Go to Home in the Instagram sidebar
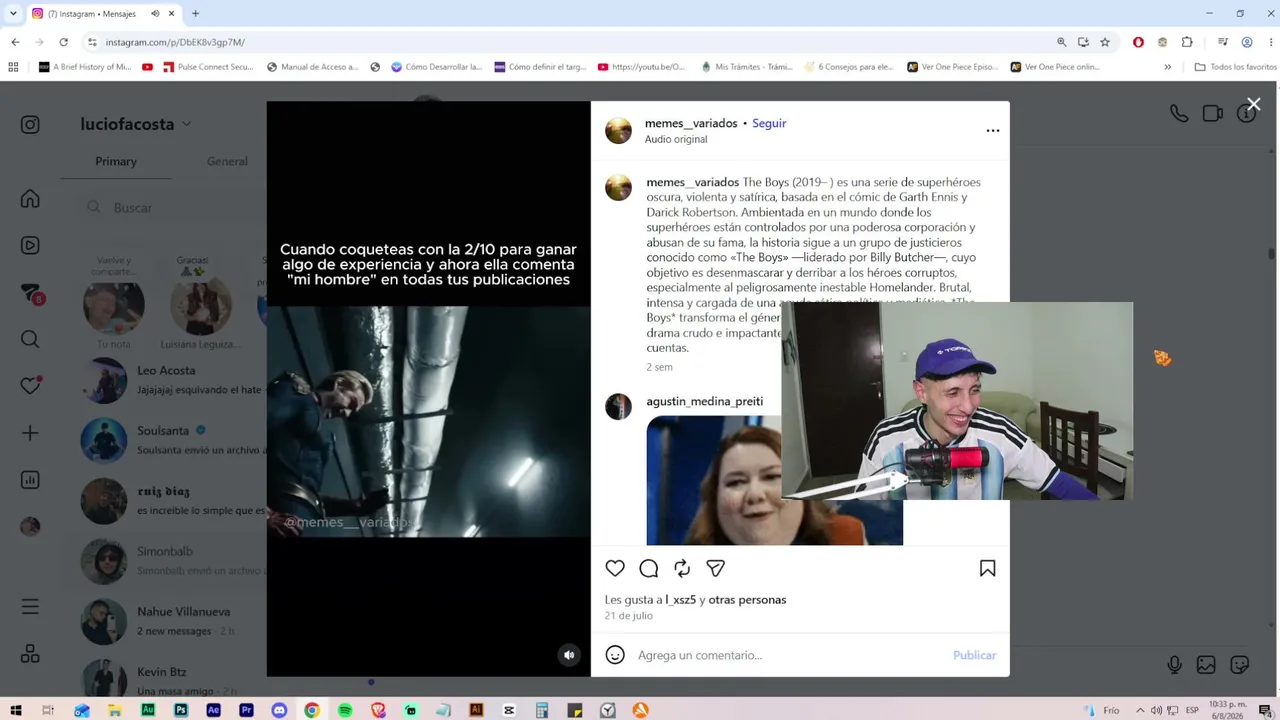Screen dimensions: 1280x720 point(30,199)
